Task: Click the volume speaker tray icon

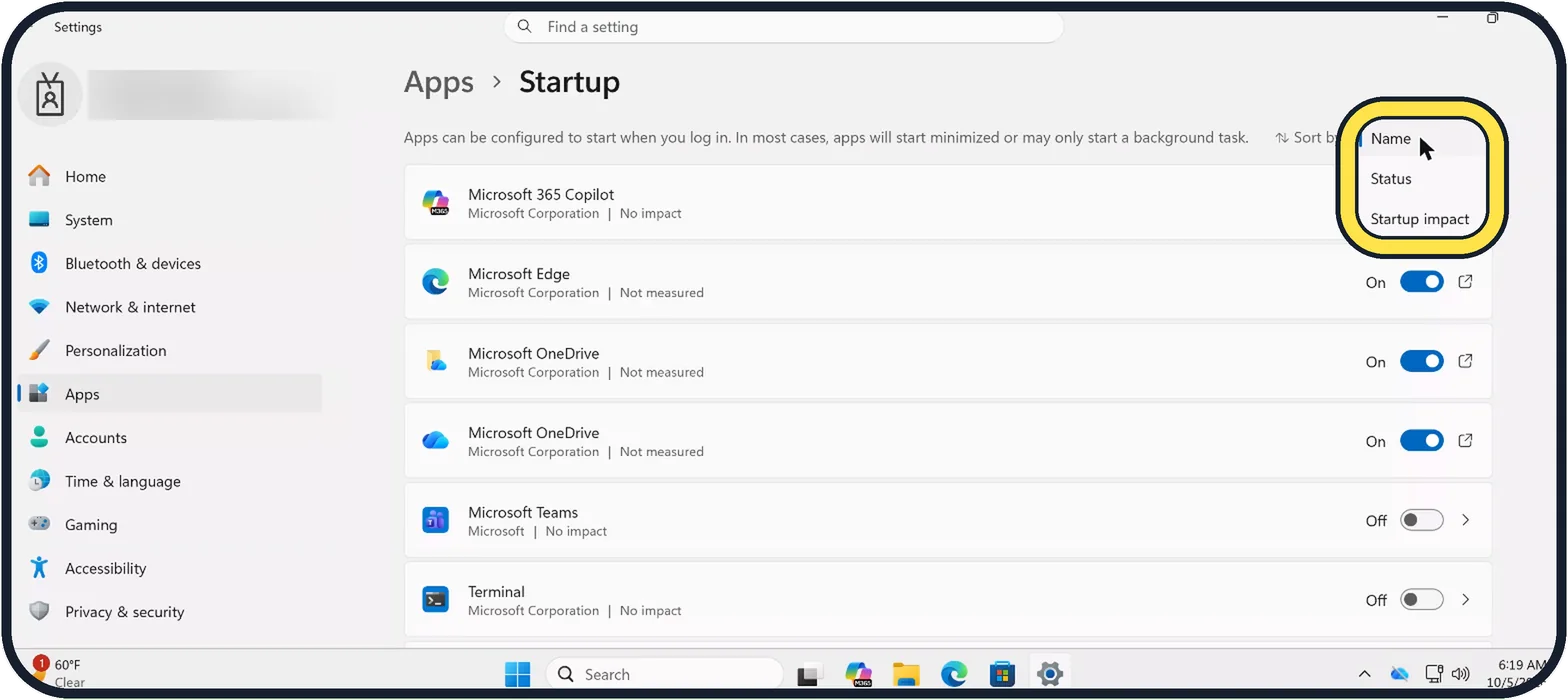Action: [x=1460, y=674]
